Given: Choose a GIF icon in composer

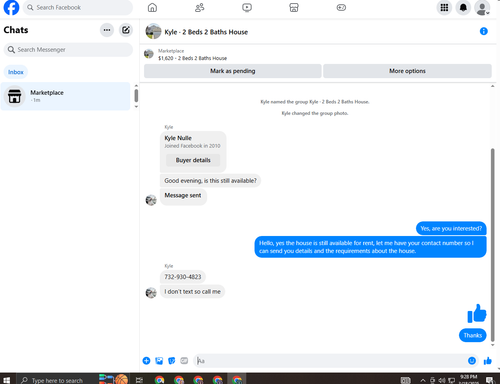Looking at the screenshot, I should pos(184,361).
